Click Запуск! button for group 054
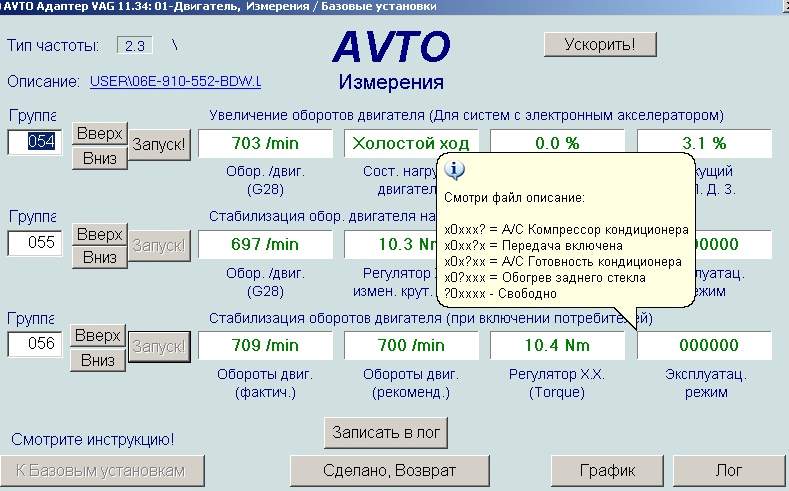Image resolution: width=789 pixels, height=491 pixels. (x=159, y=145)
